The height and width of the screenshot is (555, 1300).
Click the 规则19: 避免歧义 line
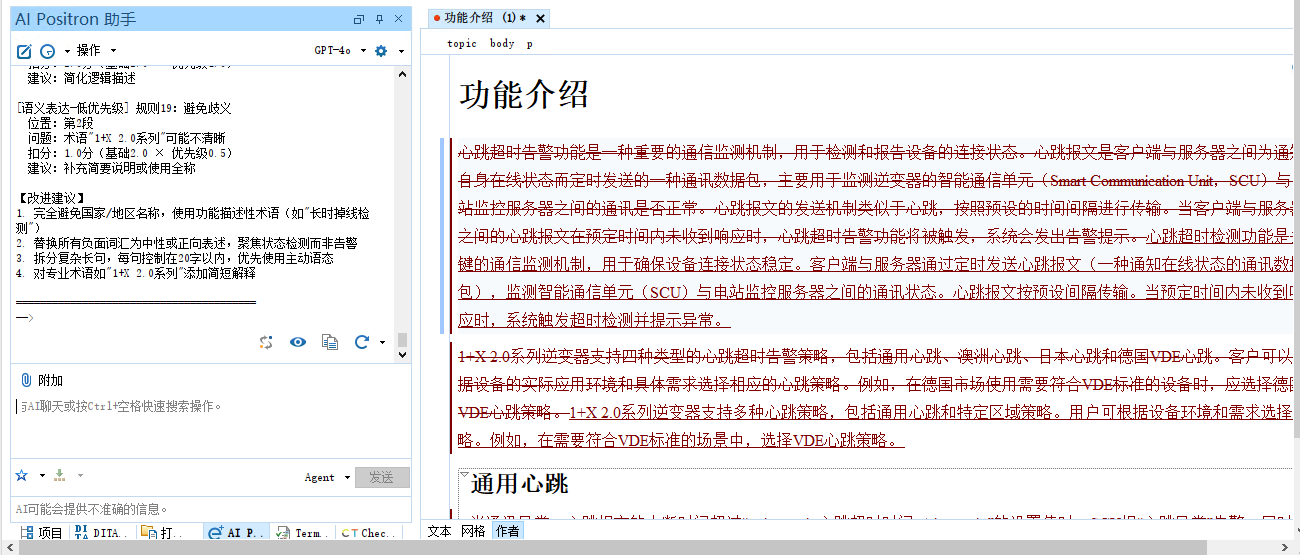pyautogui.click(x=184, y=108)
